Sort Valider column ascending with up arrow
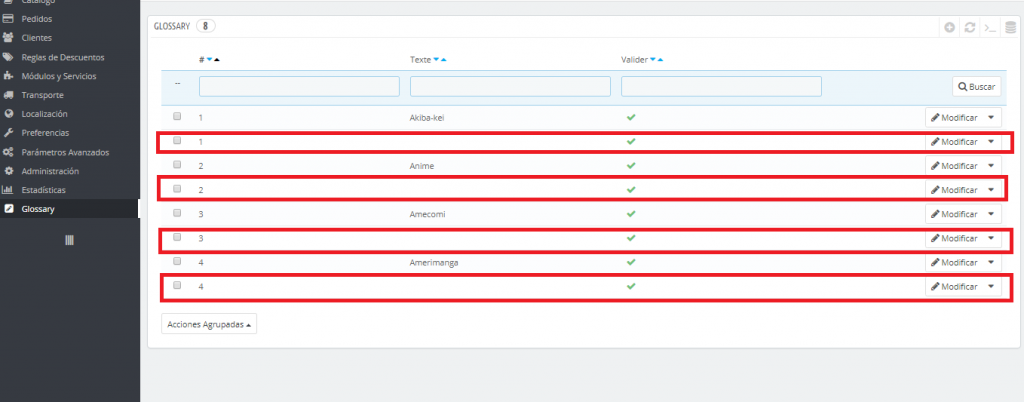1024x402 pixels. pyautogui.click(x=661, y=60)
